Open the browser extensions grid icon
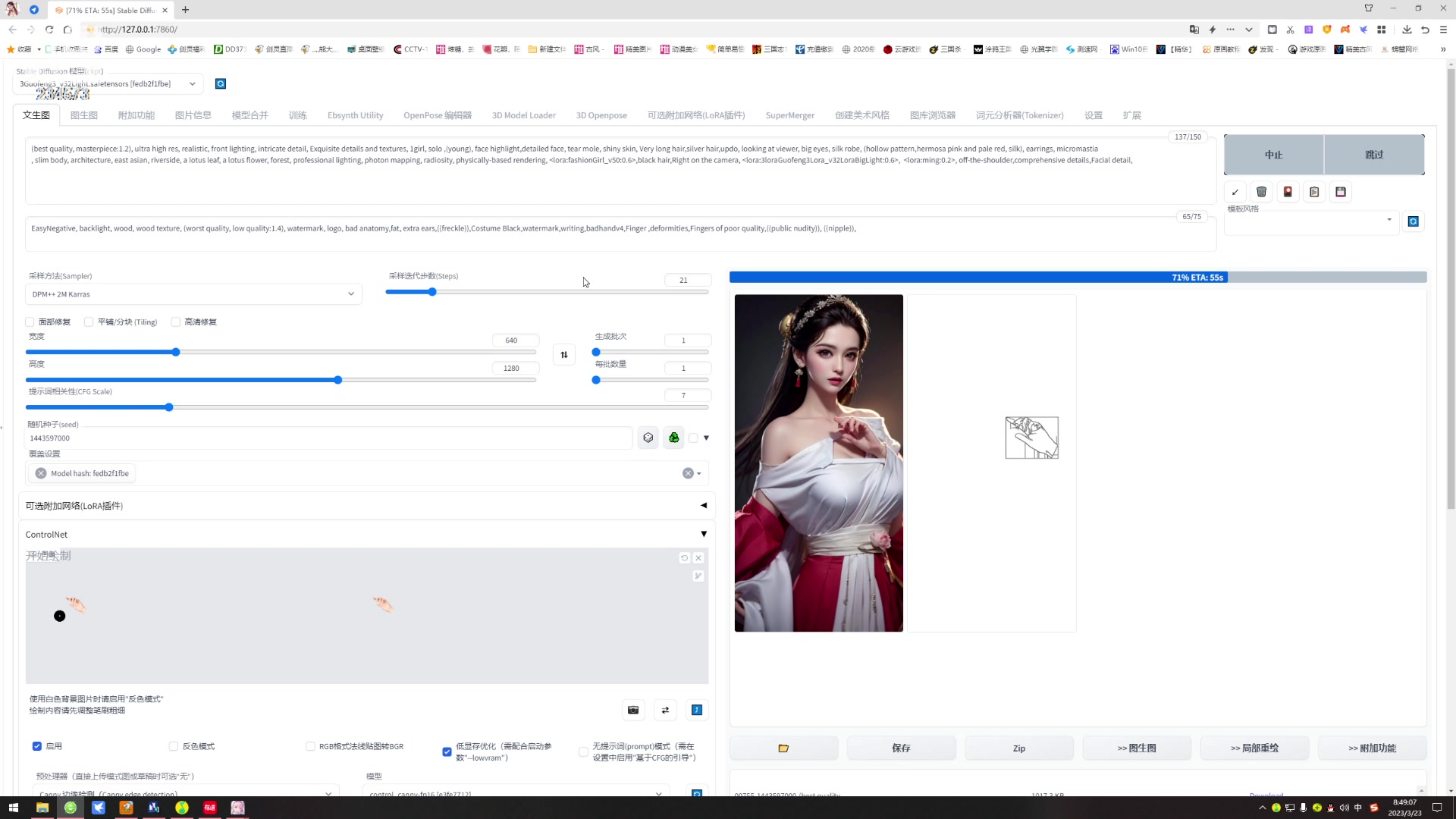This screenshot has height=819, width=1456. coord(1381,30)
